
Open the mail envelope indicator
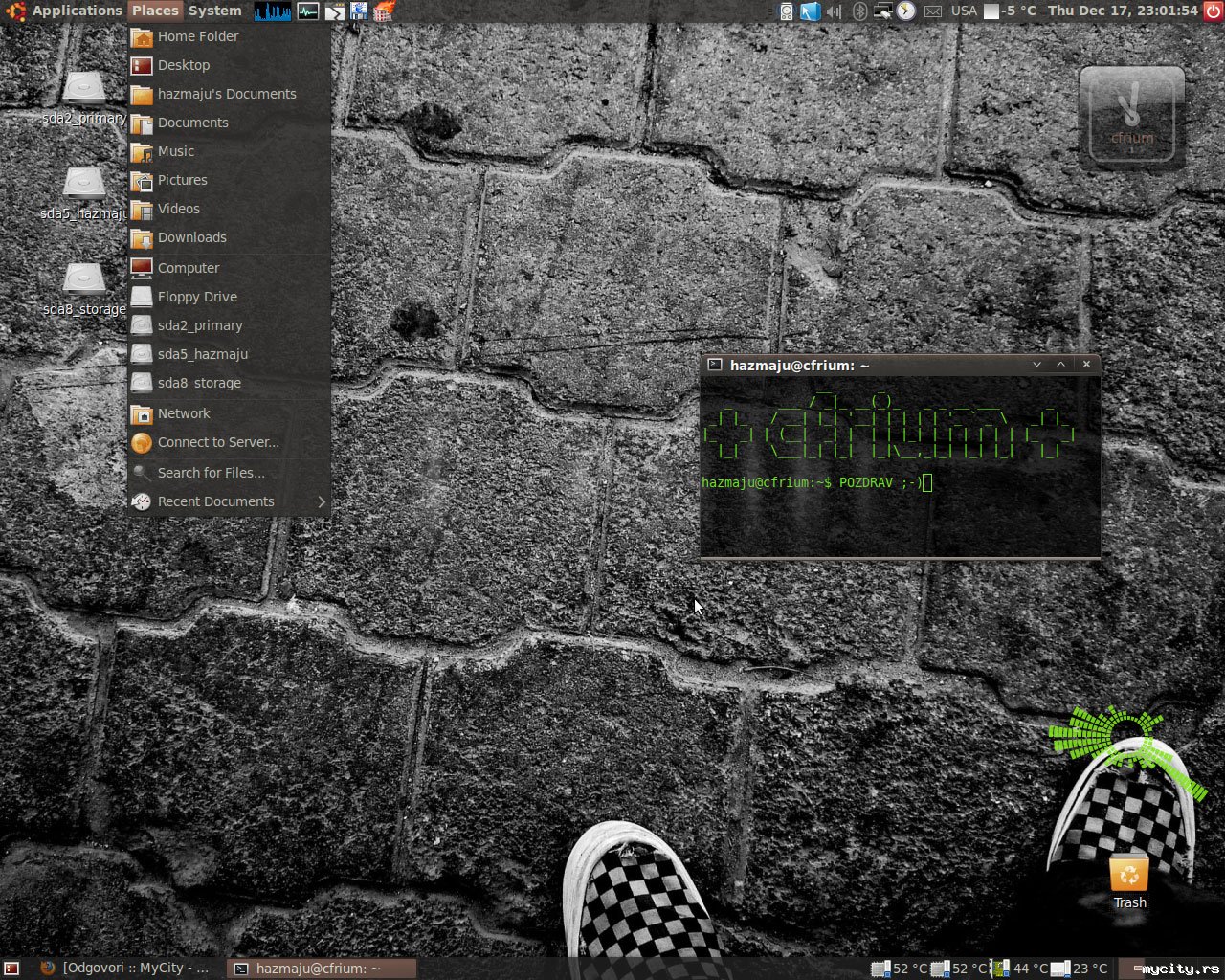tap(933, 11)
